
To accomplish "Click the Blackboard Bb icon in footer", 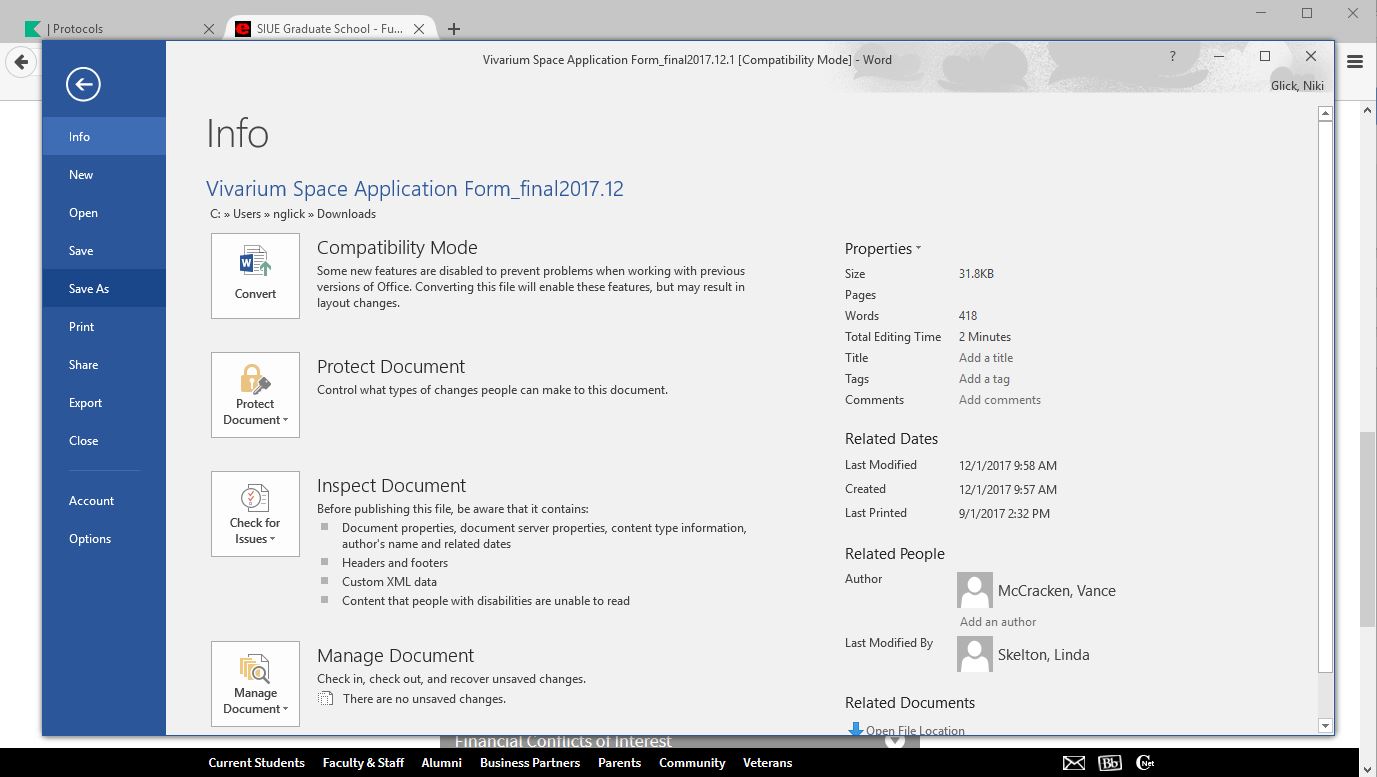I will tap(1109, 763).
